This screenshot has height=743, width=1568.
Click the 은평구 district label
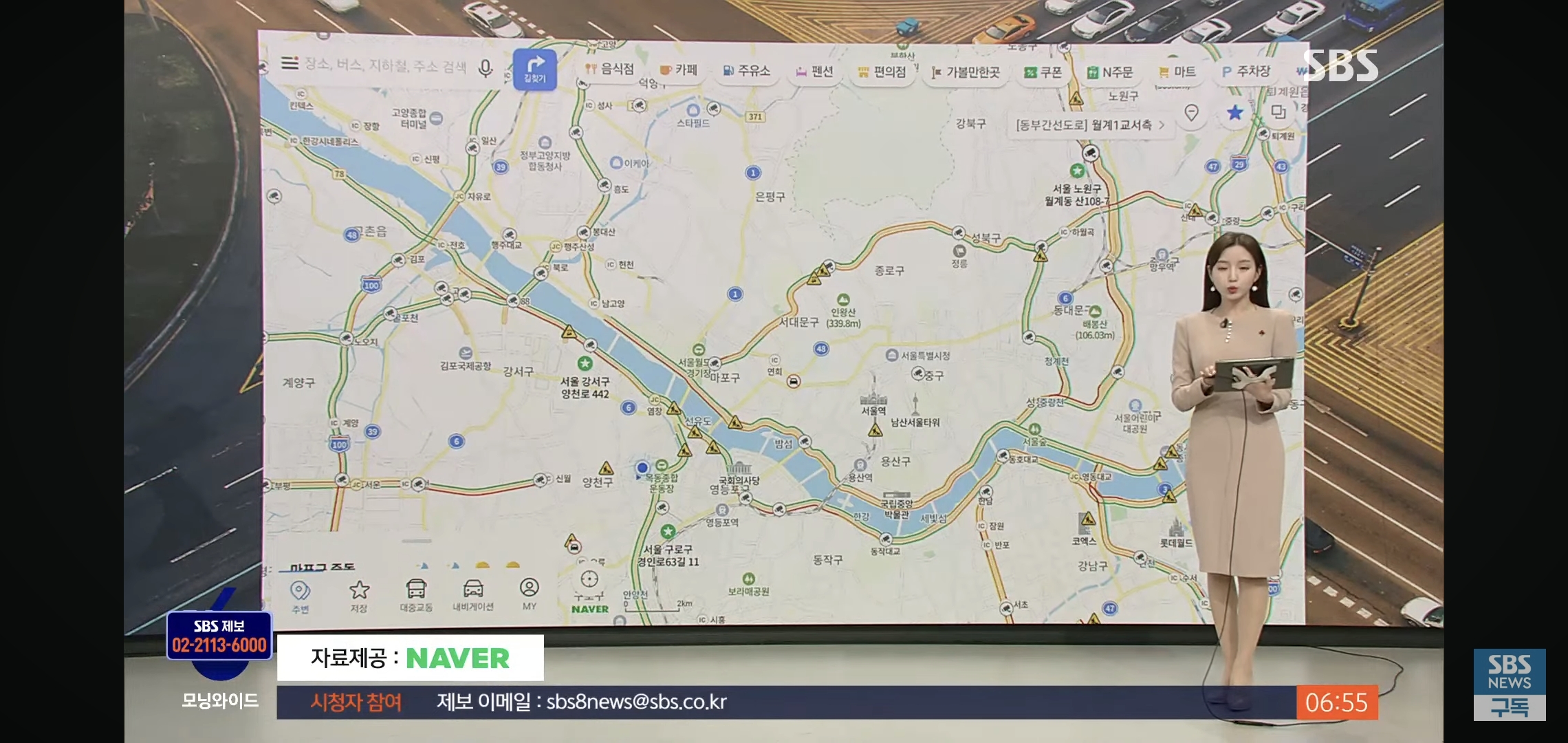coord(770,197)
